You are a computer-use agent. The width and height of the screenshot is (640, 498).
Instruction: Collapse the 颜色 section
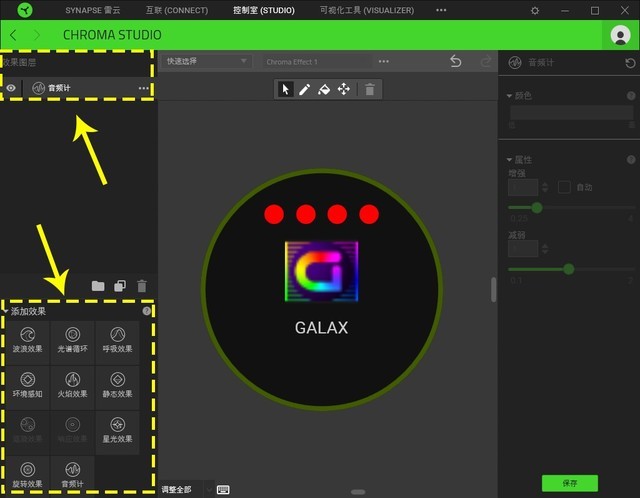tap(509, 96)
